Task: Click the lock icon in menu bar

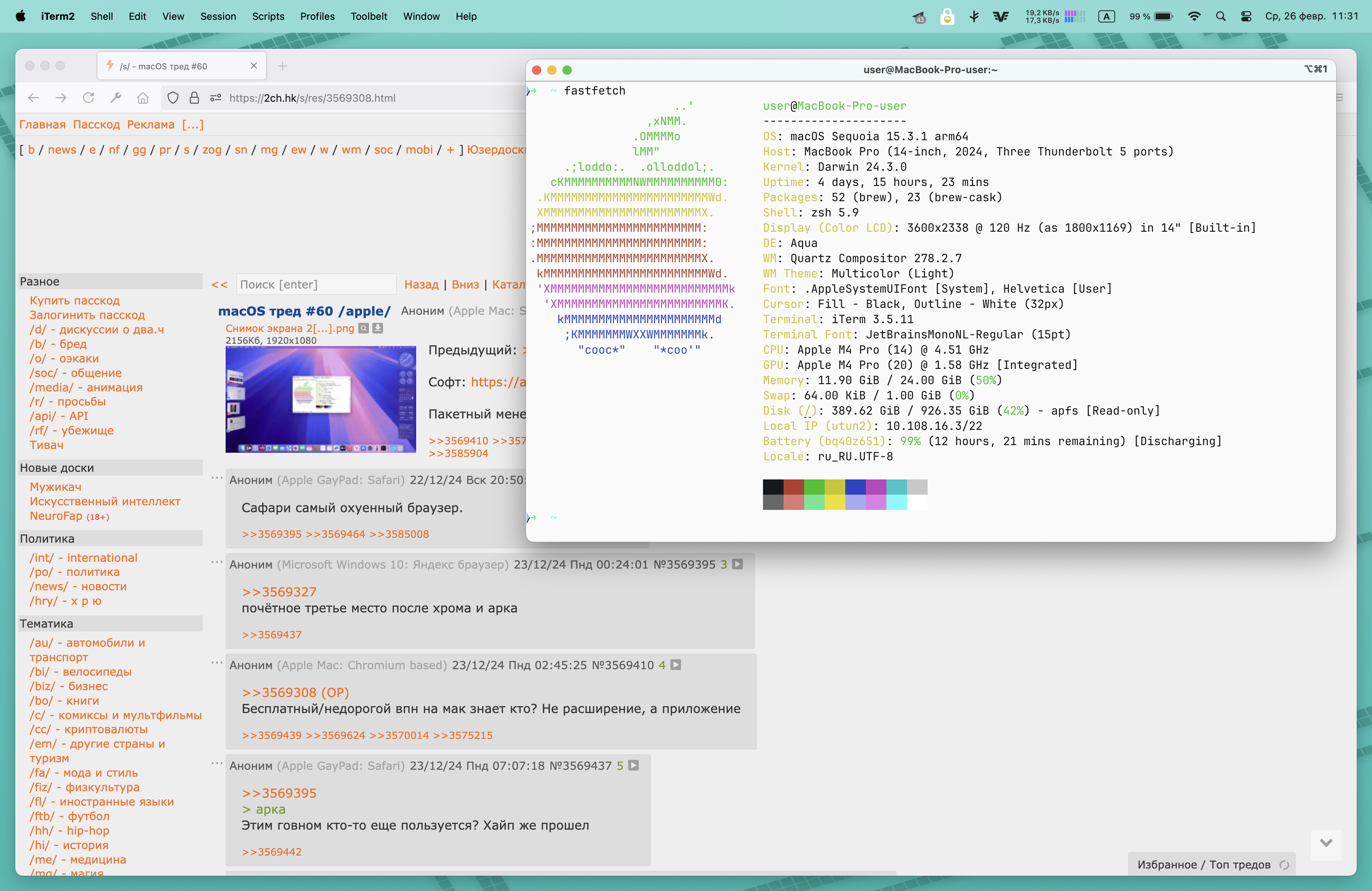Action: pos(947,16)
